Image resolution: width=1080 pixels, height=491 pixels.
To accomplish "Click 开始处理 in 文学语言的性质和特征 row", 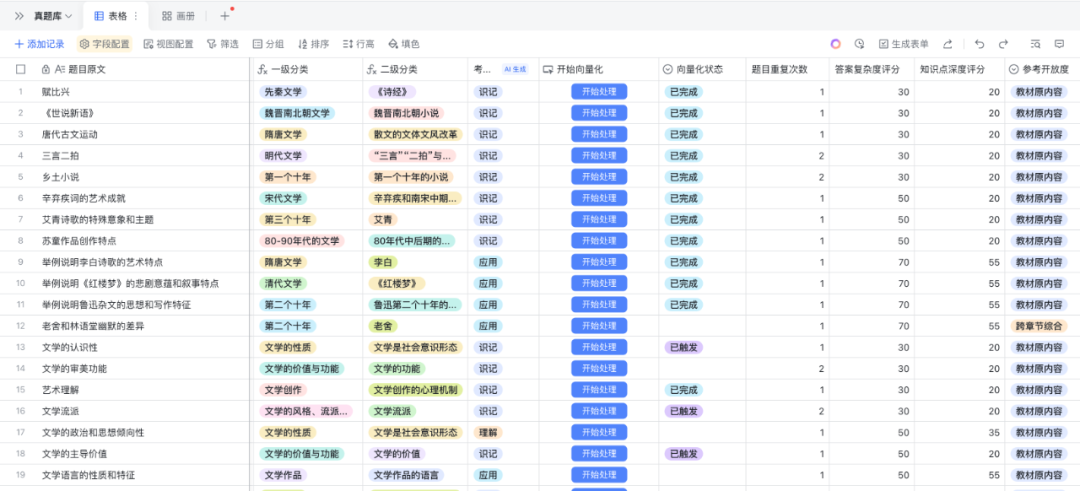I will [599, 475].
